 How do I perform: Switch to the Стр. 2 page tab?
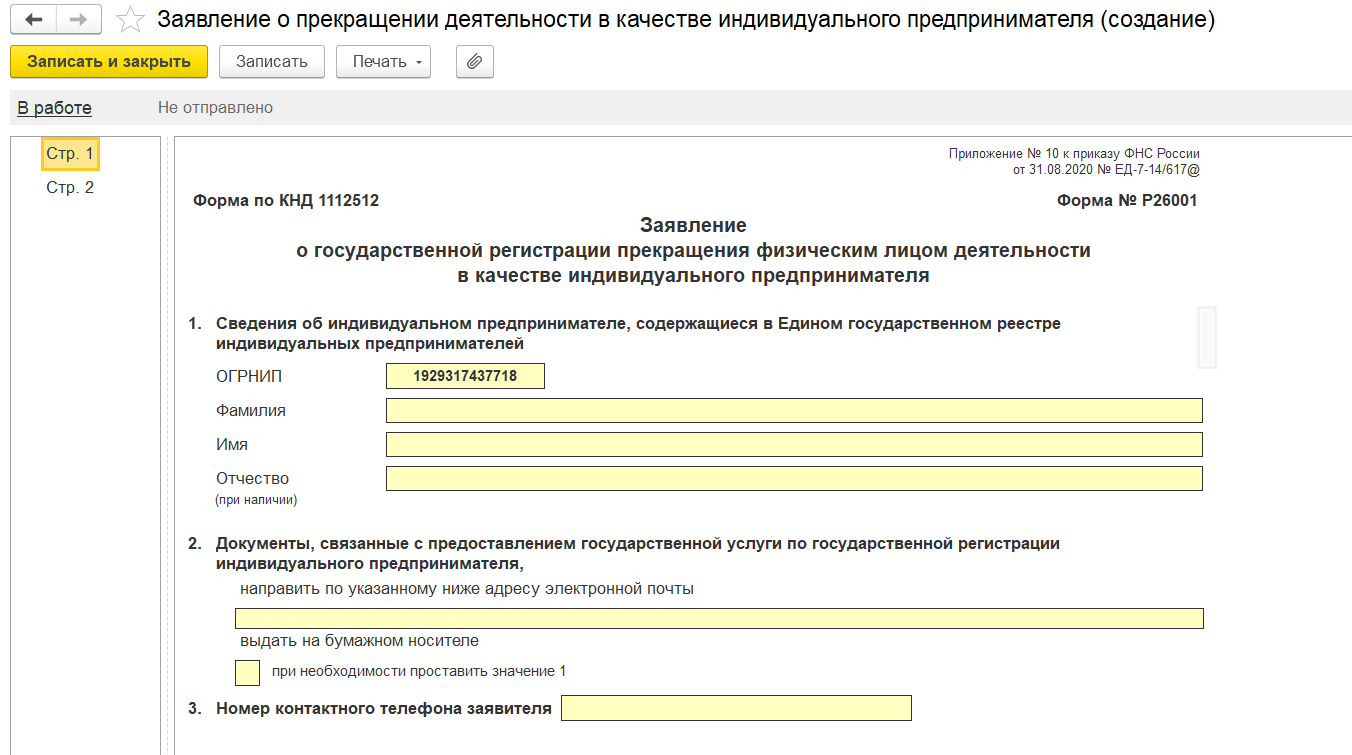(70, 188)
